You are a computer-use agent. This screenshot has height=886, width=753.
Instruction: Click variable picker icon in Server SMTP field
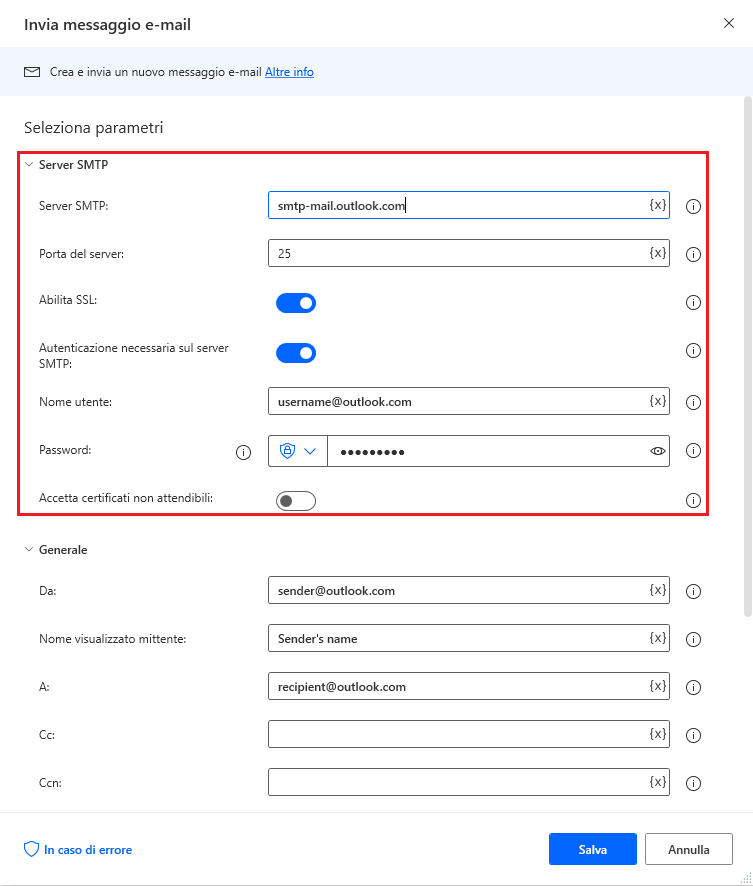pos(658,205)
